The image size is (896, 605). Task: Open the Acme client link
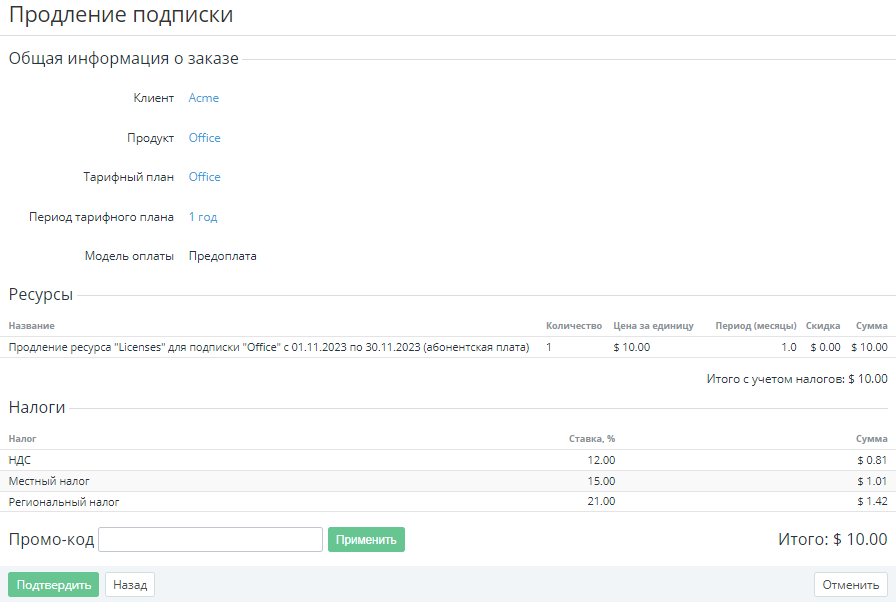click(x=203, y=98)
